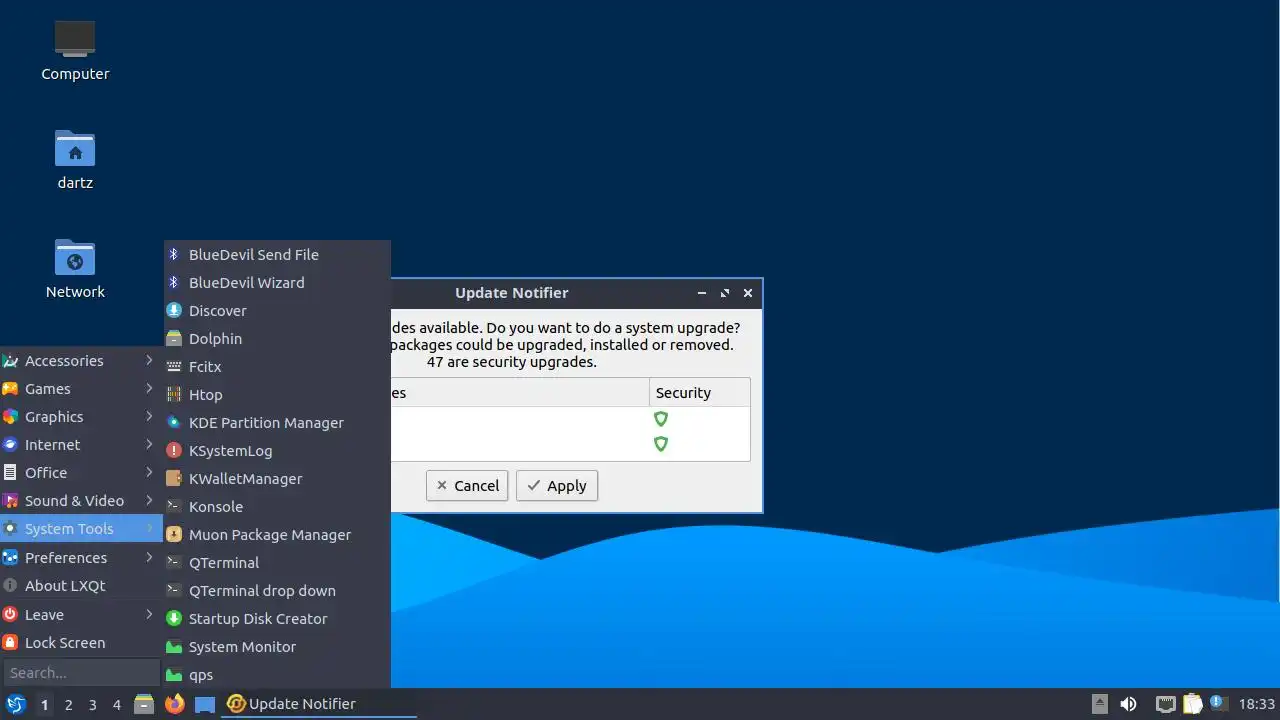Open System Monitor
This screenshot has width=1280, height=720.
coord(277,646)
